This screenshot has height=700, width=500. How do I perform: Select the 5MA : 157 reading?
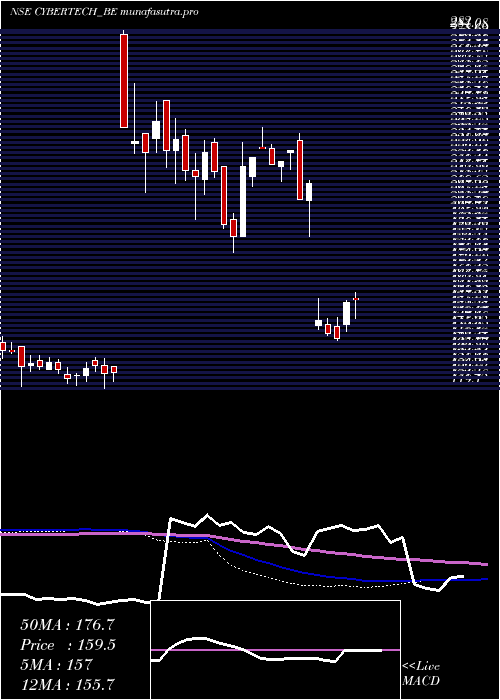pos(56,665)
